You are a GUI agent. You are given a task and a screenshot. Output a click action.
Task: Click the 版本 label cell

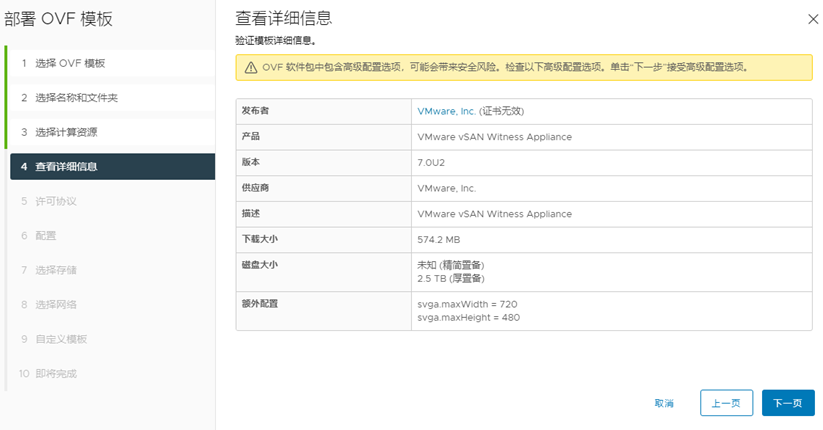[324, 163]
